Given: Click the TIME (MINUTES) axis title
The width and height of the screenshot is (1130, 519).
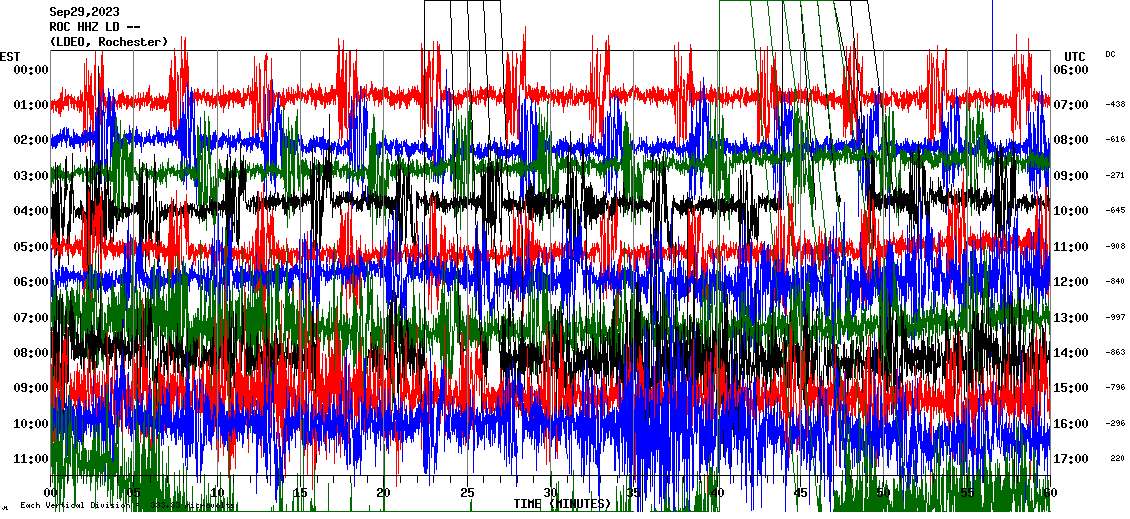Looking at the screenshot, I should click(x=562, y=503).
